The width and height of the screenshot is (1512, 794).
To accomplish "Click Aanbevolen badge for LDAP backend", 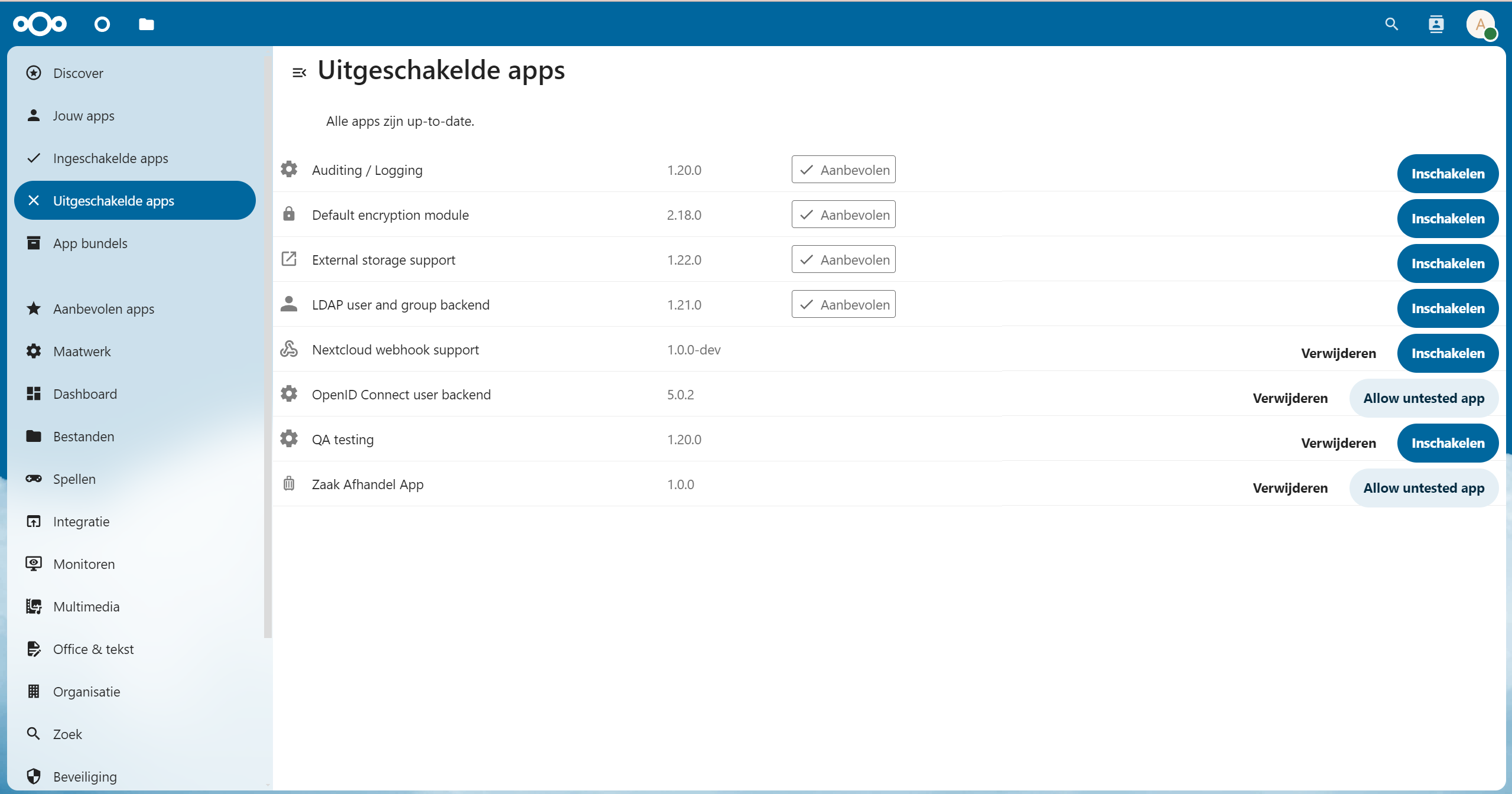I will 843,304.
